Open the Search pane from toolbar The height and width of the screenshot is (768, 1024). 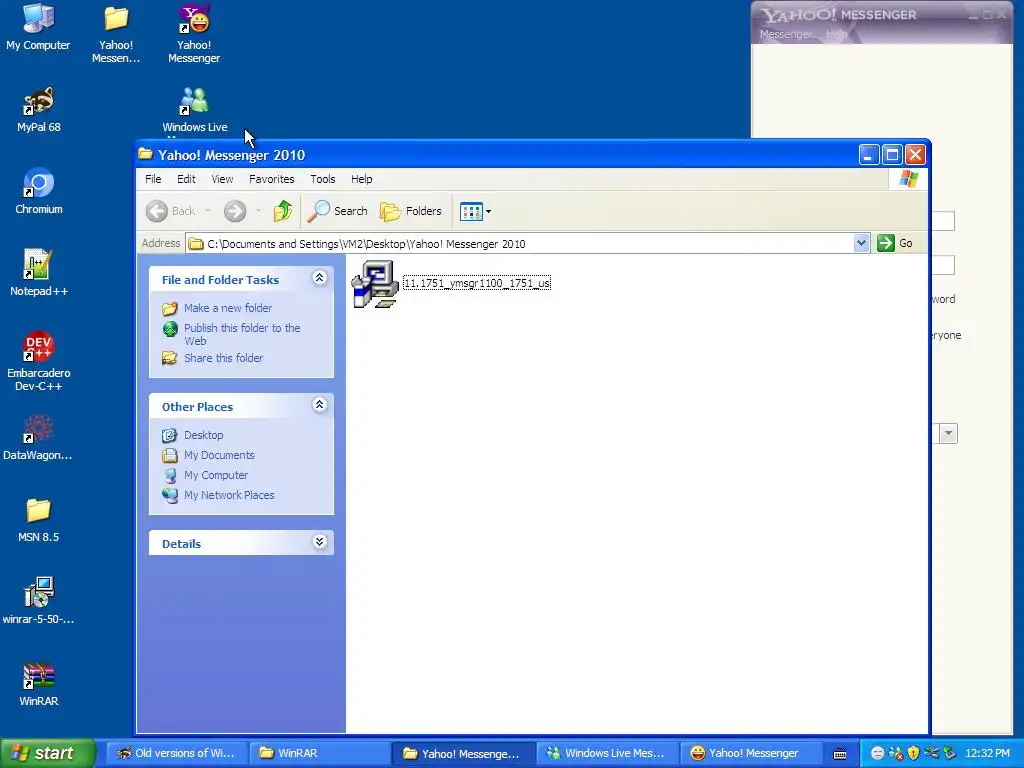coord(338,211)
